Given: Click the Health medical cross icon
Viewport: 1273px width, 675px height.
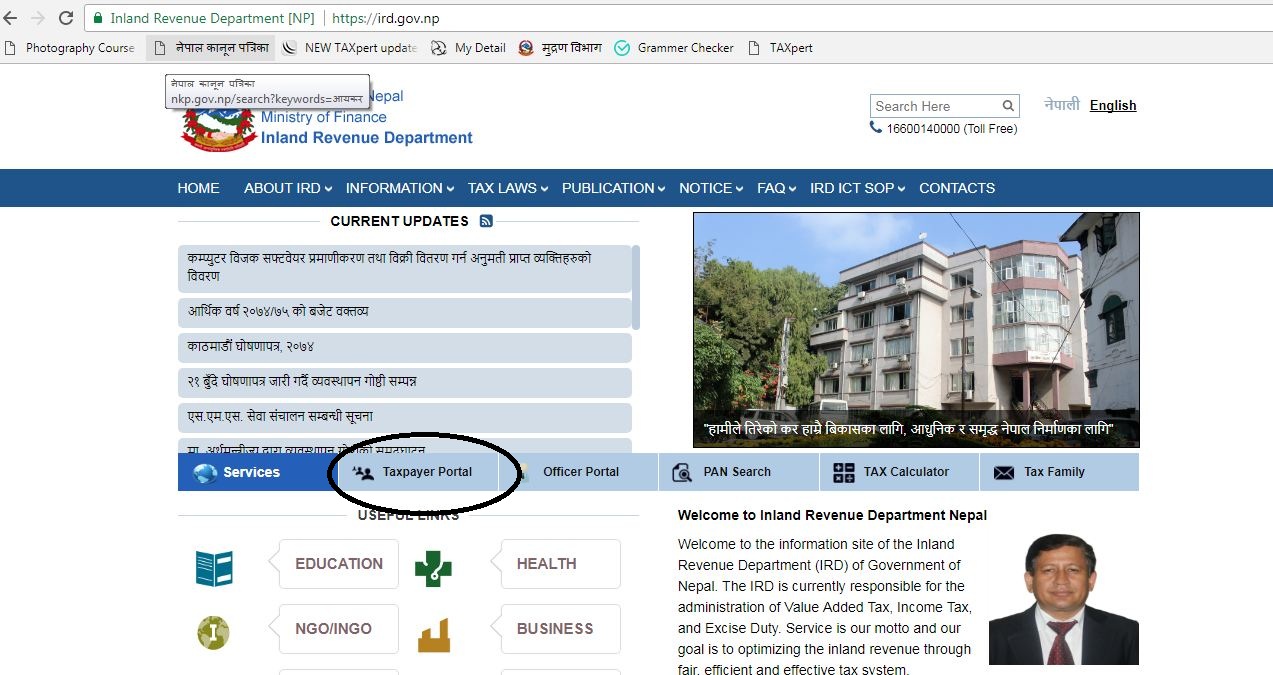Looking at the screenshot, I should (433, 567).
